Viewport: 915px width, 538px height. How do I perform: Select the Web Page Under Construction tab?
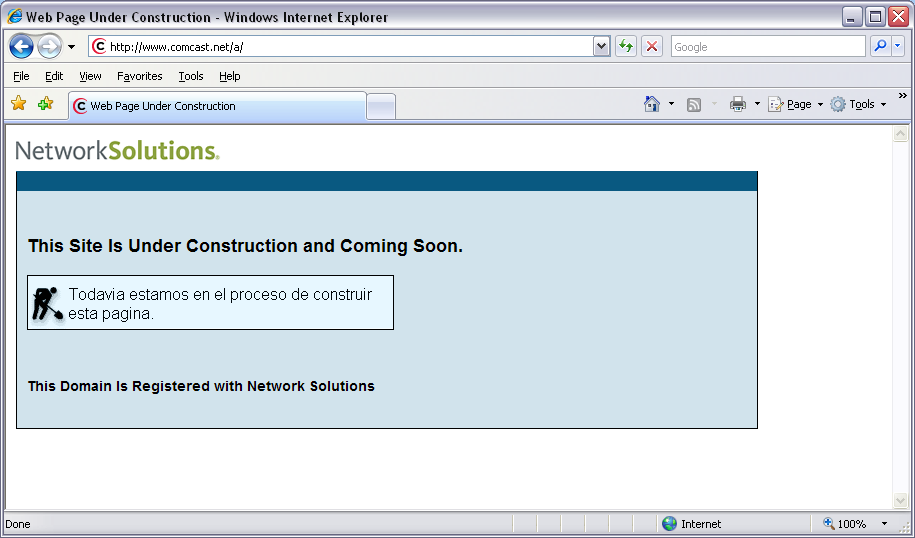(217, 106)
